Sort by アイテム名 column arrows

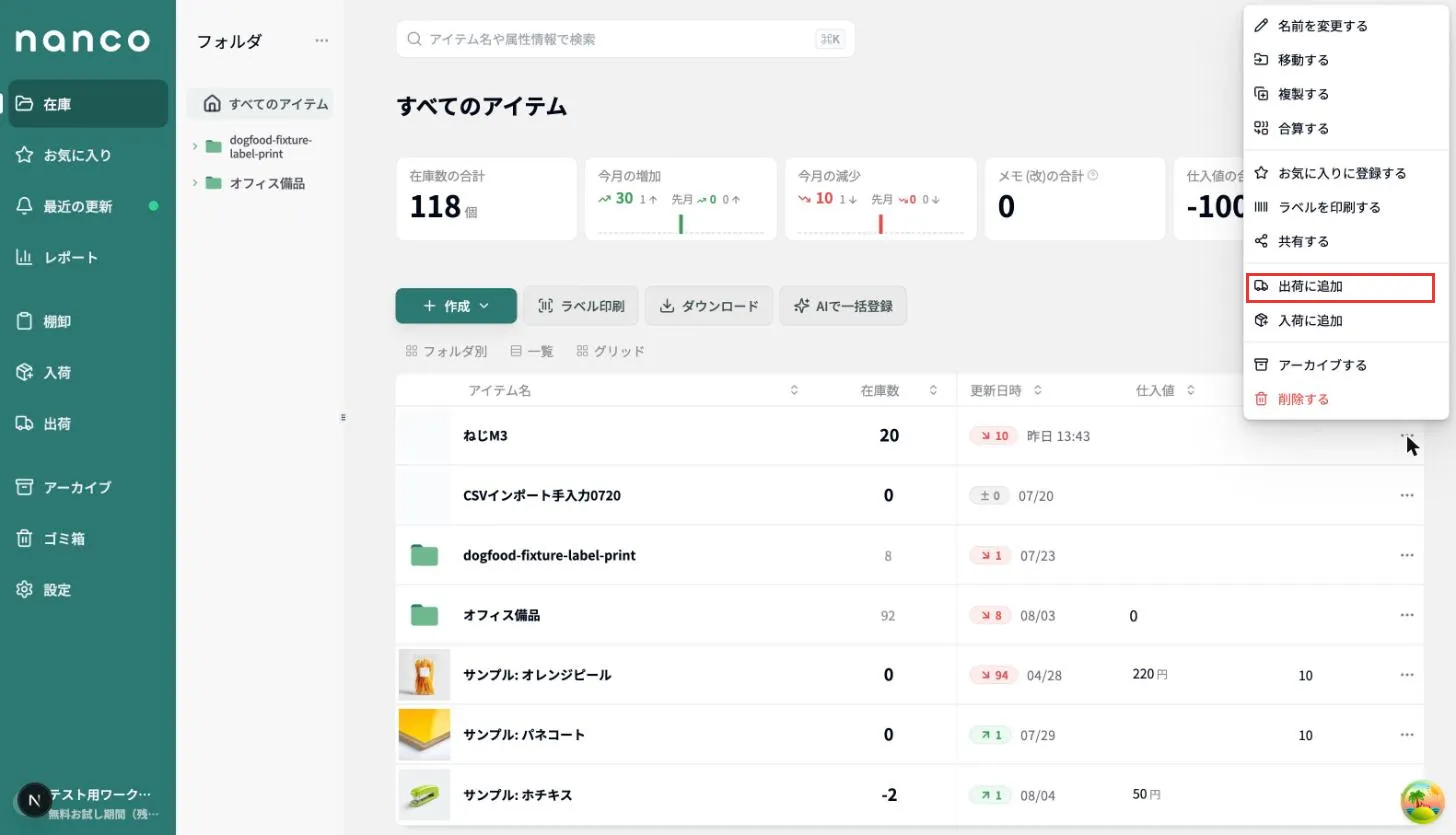(794, 390)
